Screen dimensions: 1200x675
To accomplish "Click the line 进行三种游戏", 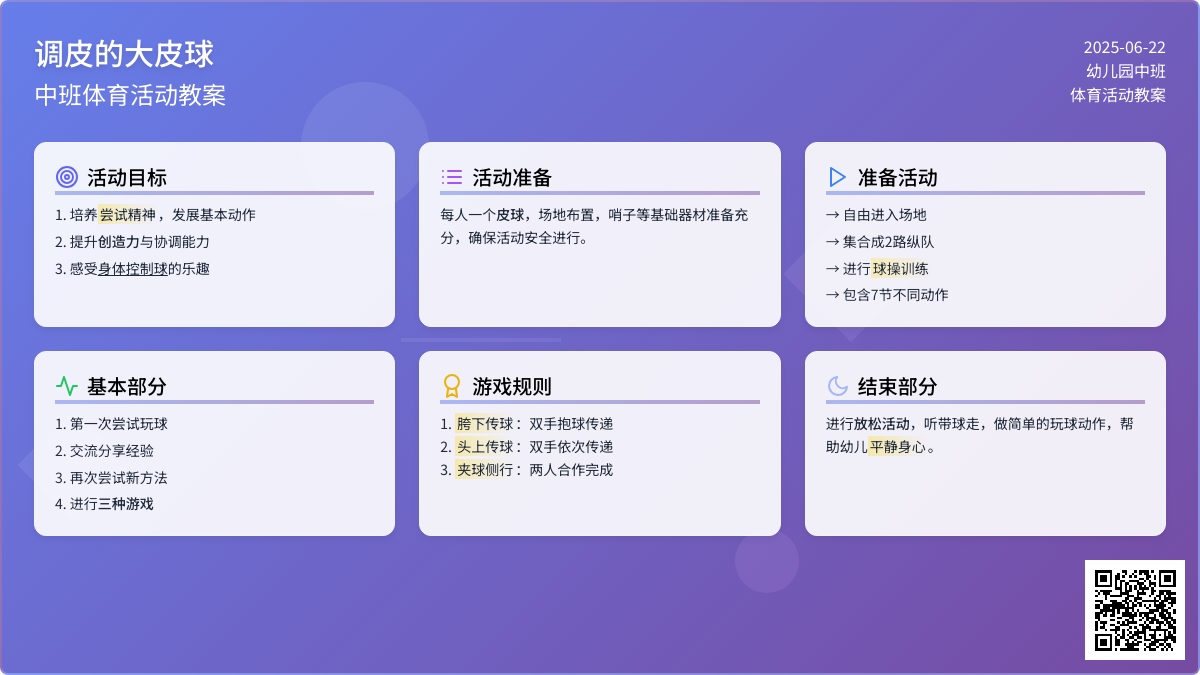I will (x=104, y=503).
